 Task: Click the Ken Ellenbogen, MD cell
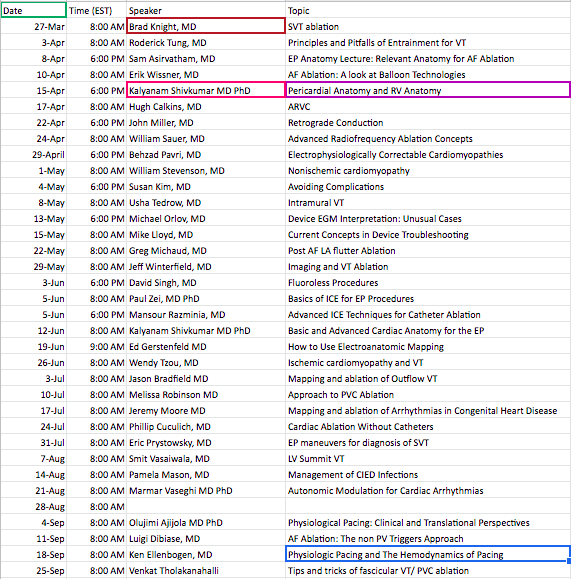(x=206, y=554)
